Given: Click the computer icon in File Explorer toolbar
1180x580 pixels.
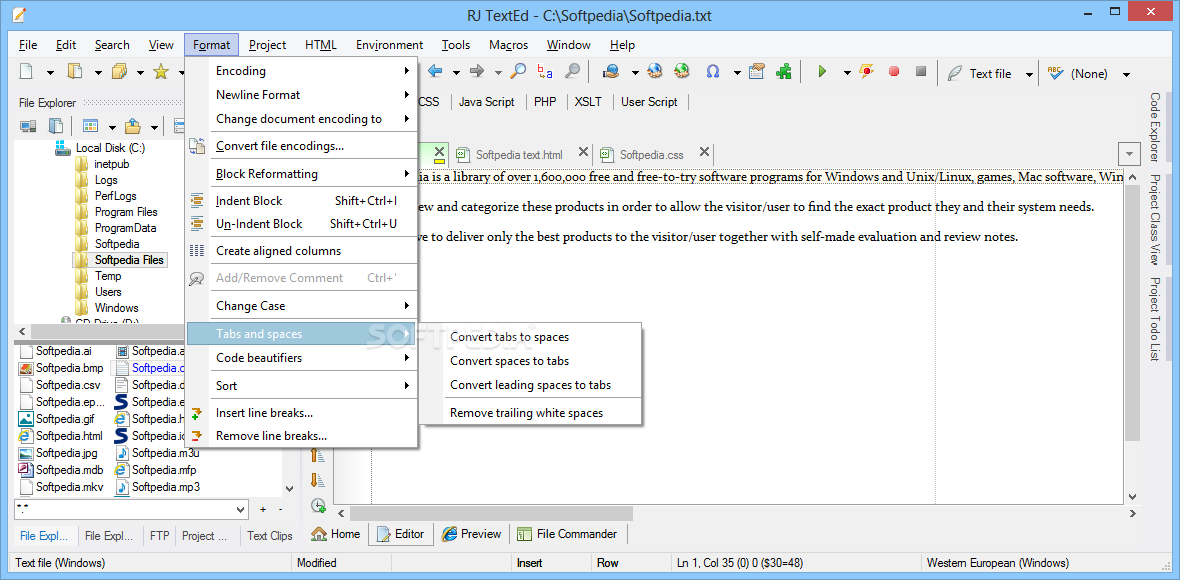Looking at the screenshot, I should click(x=29, y=126).
